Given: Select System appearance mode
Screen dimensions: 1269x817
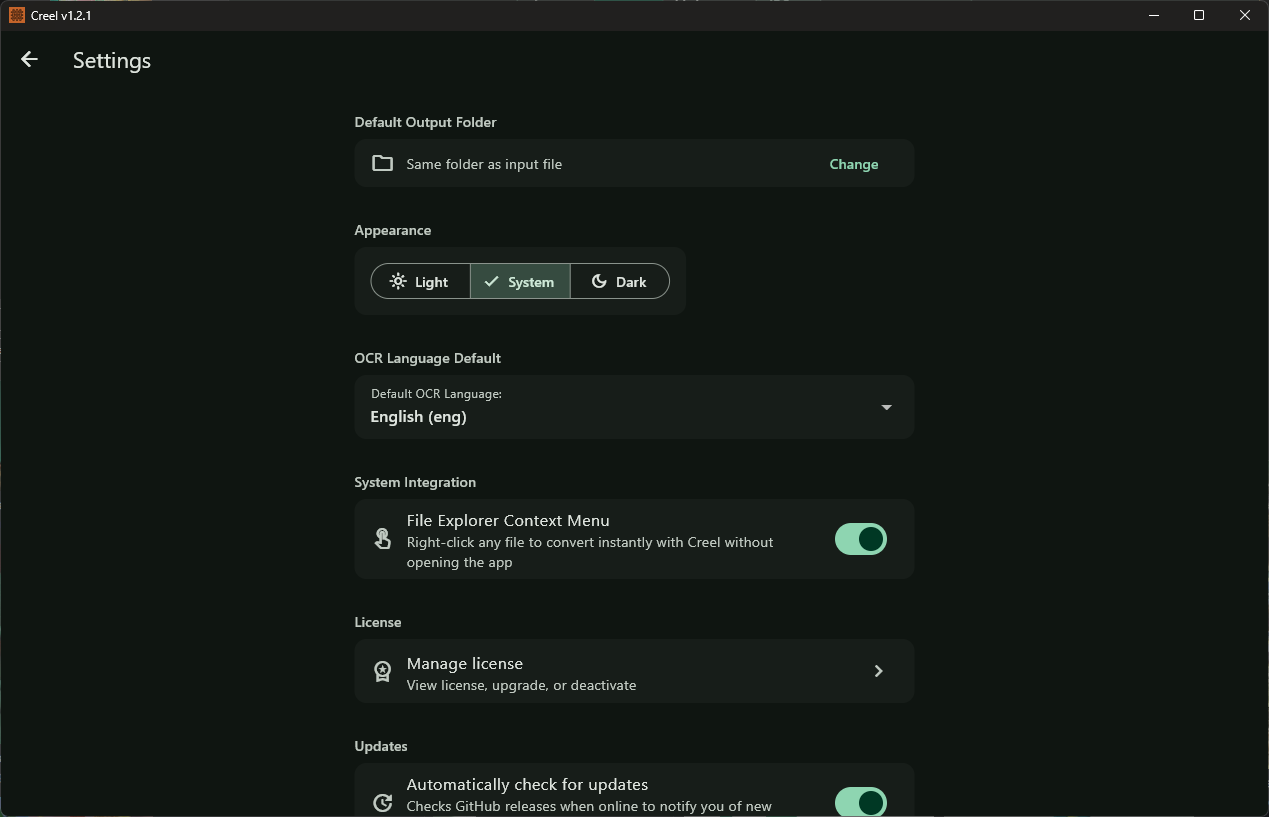Looking at the screenshot, I should [x=520, y=281].
